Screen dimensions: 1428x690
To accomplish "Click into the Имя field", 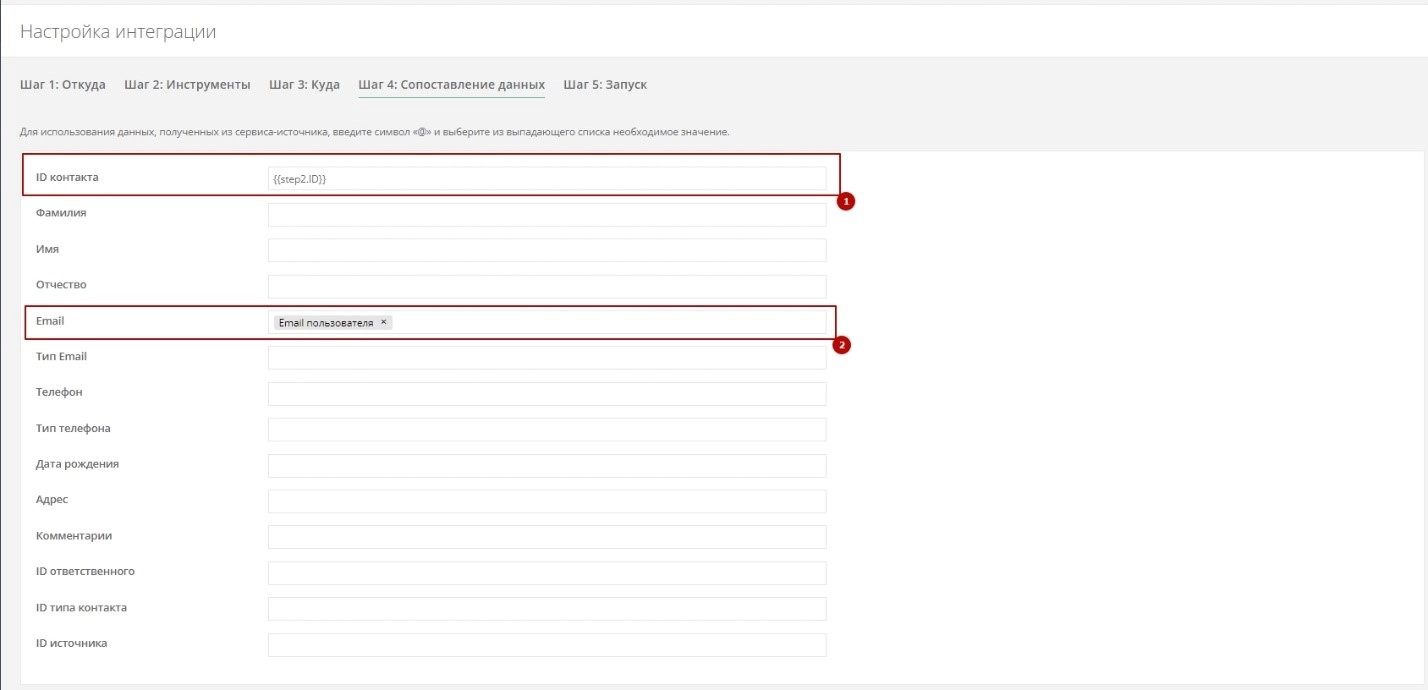I will tap(546, 251).
